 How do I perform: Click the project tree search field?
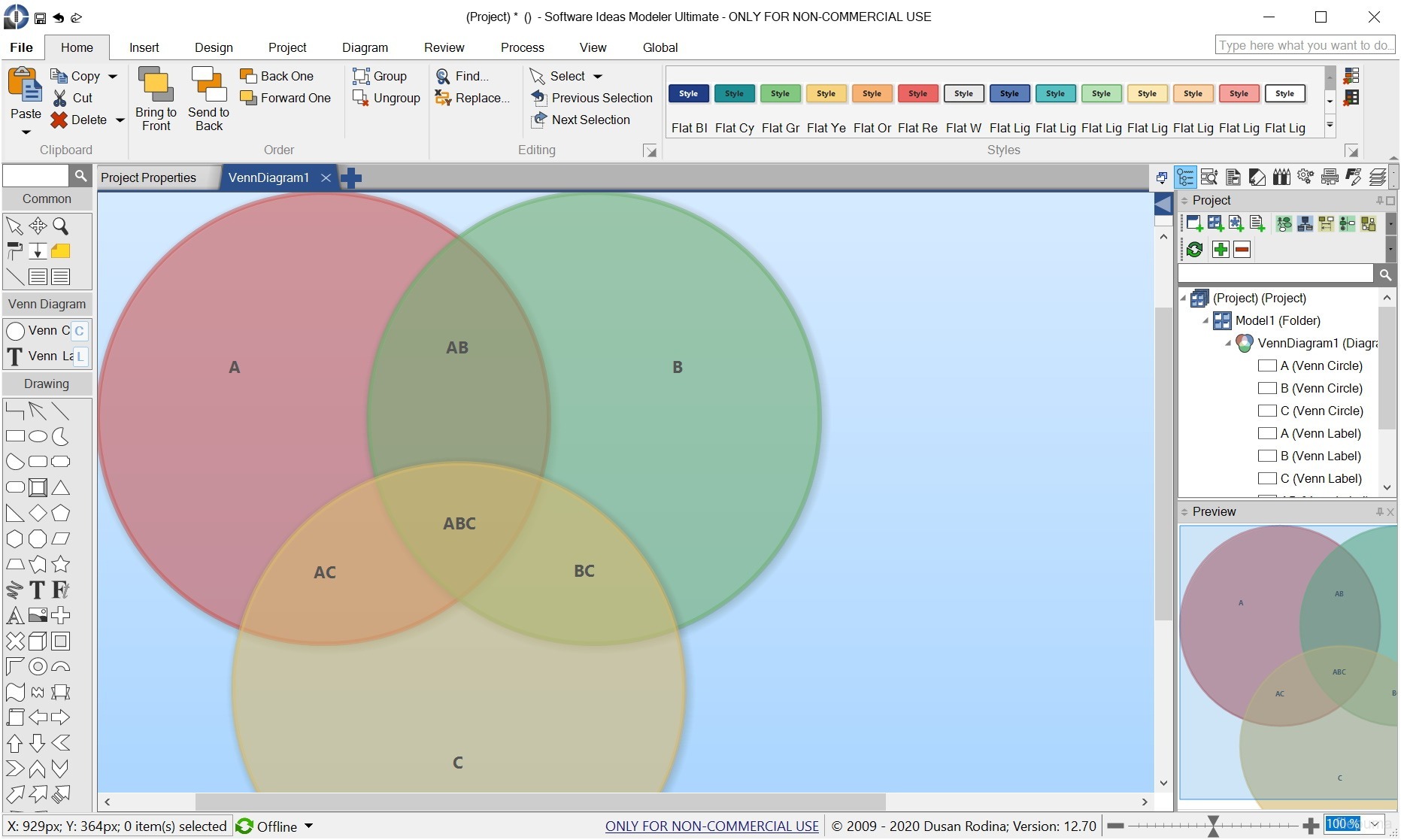(1278, 273)
